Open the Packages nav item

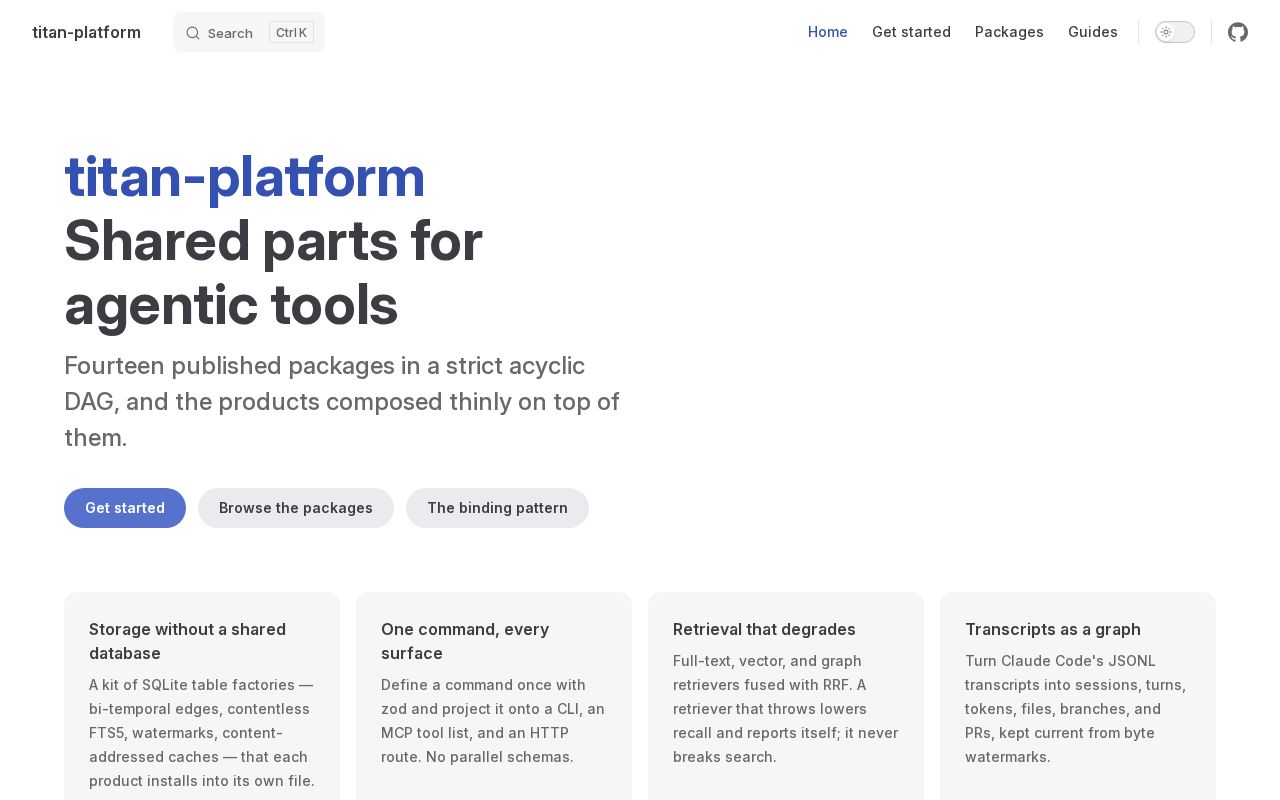click(x=1009, y=32)
